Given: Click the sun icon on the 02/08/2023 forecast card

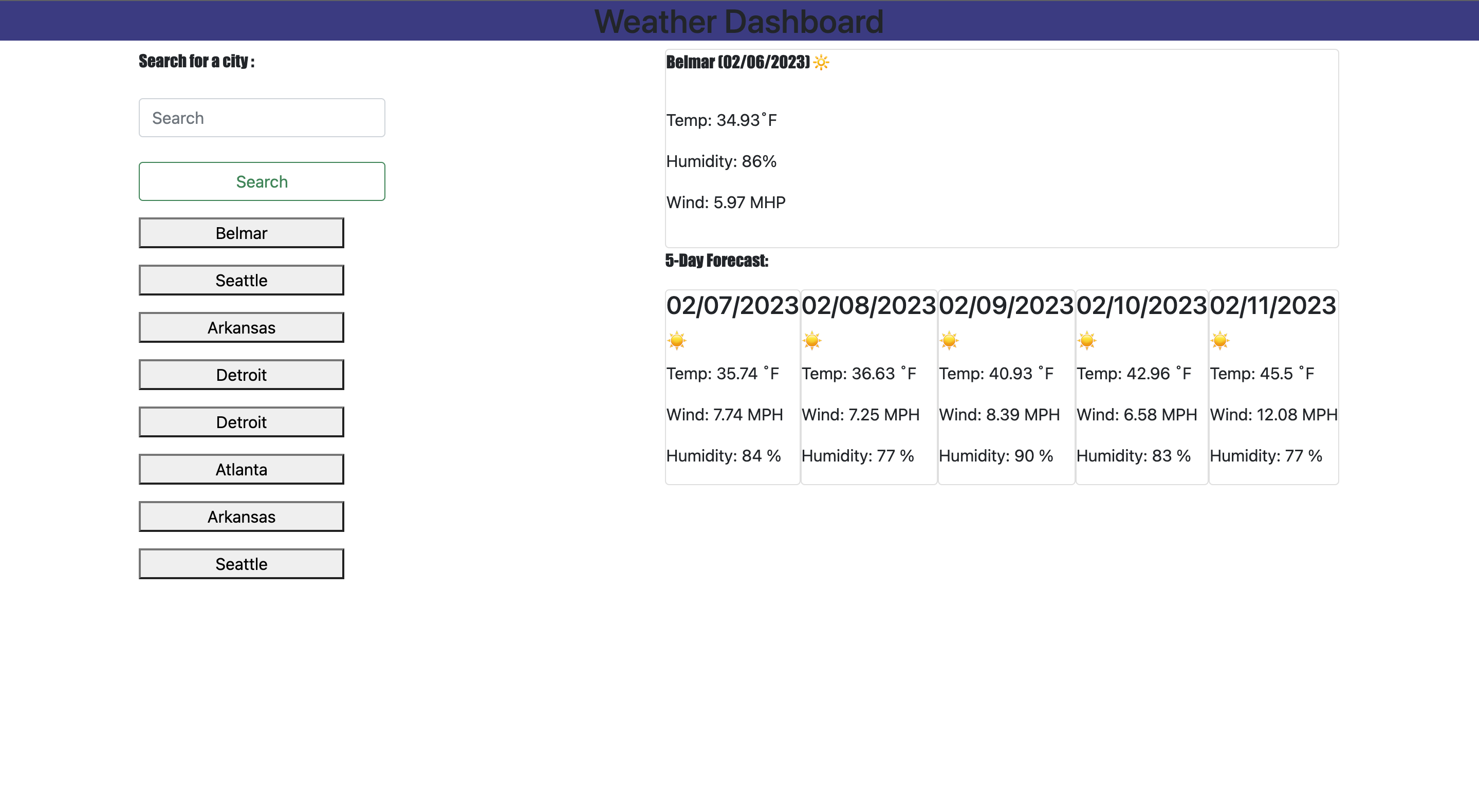Looking at the screenshot, I should tap(813, 341).
